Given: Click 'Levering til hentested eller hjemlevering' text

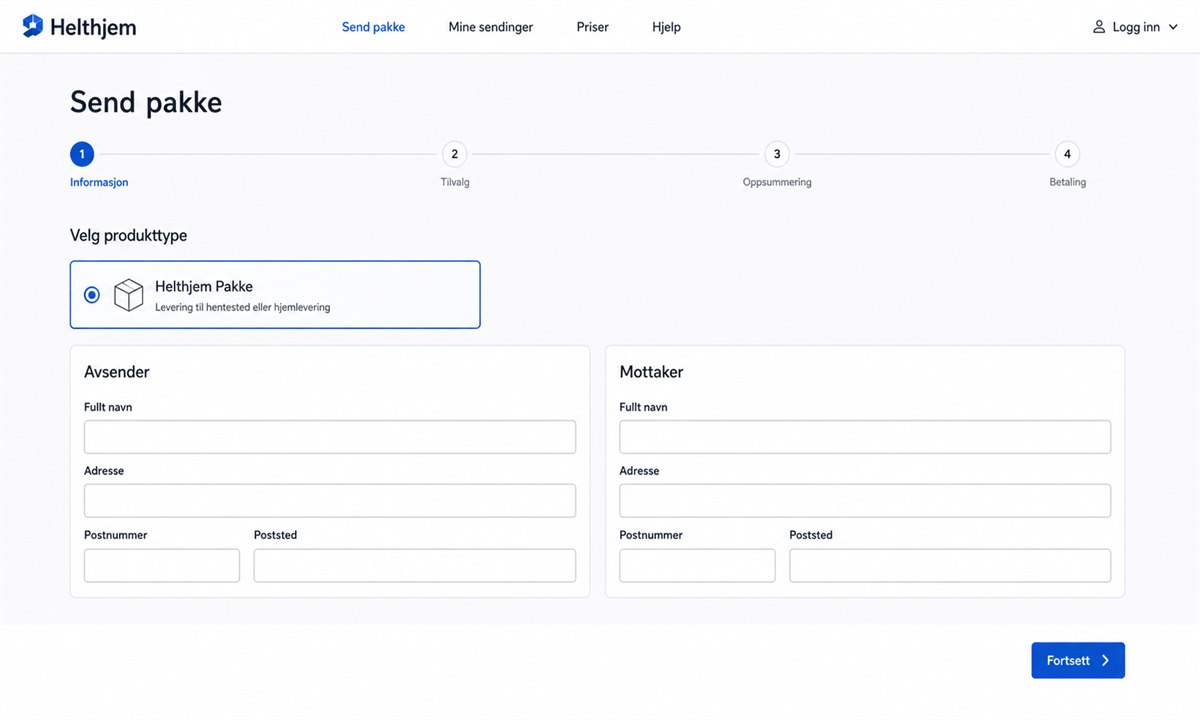Looking at the screenshot, I should coord(242,307).
